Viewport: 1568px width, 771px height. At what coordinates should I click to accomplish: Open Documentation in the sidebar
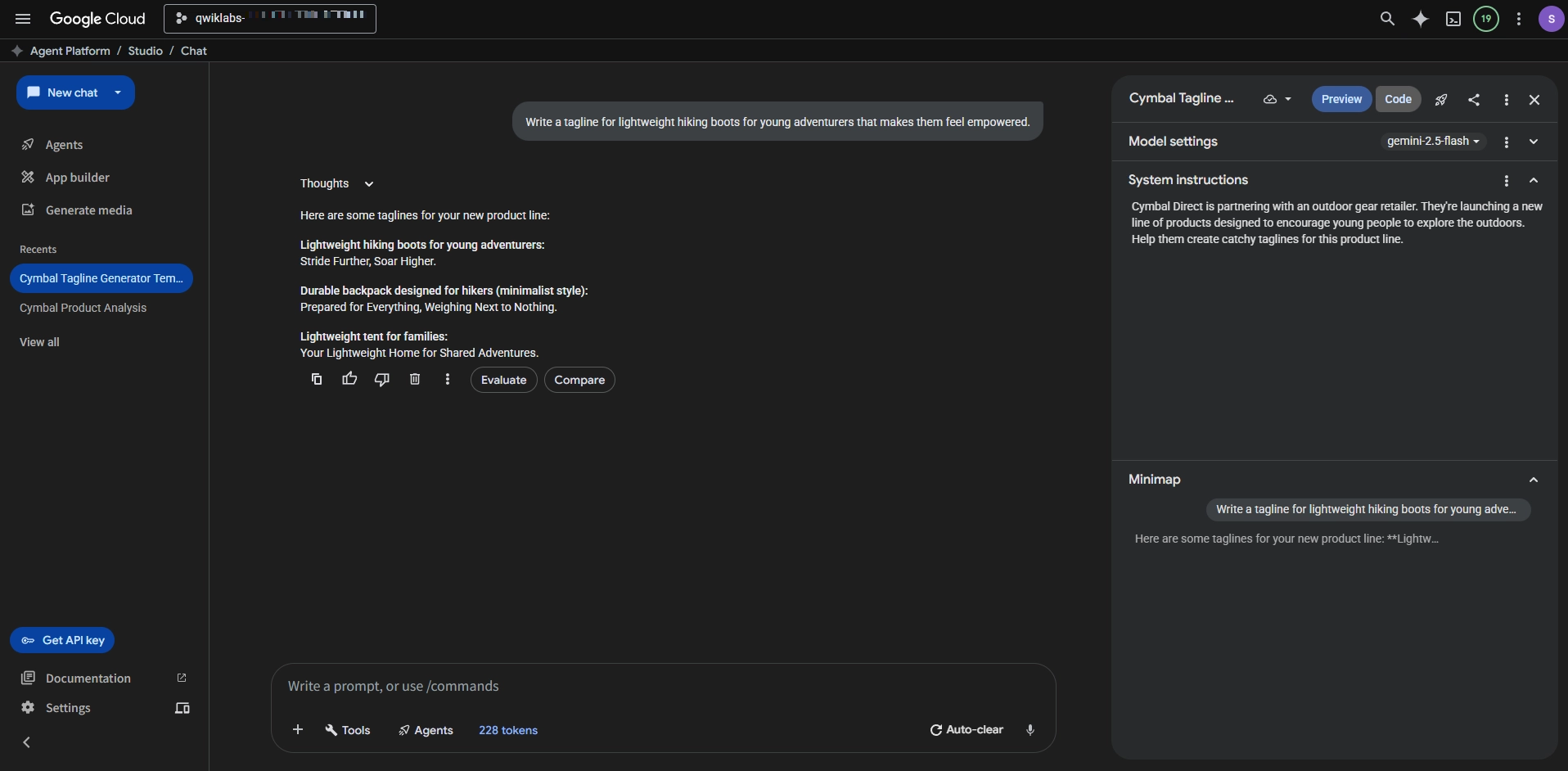coord(88,679)
